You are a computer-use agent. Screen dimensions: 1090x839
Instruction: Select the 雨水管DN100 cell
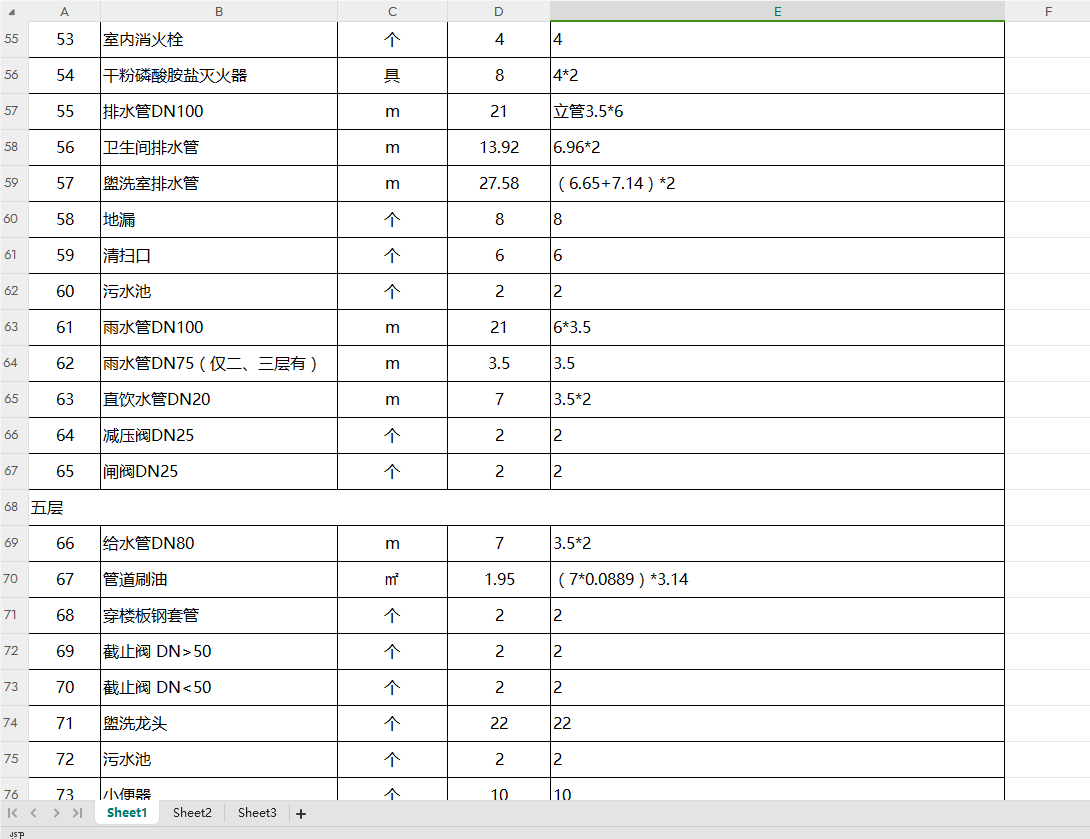[219, 327]
